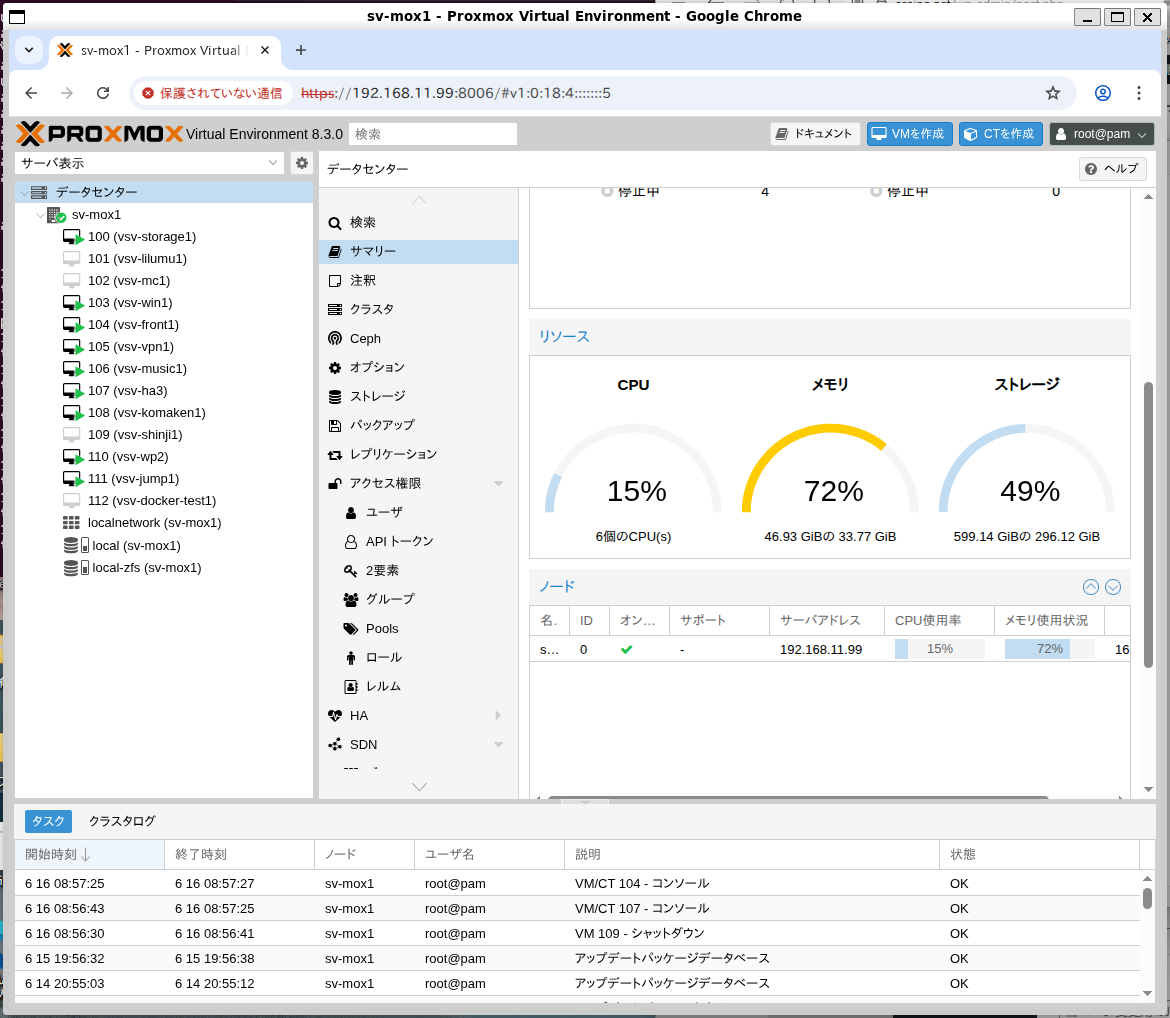Viewport: 1170px width, 1018px height.
Task: Click the CPU使用率 15% progress bar
Action: (939, 649)
